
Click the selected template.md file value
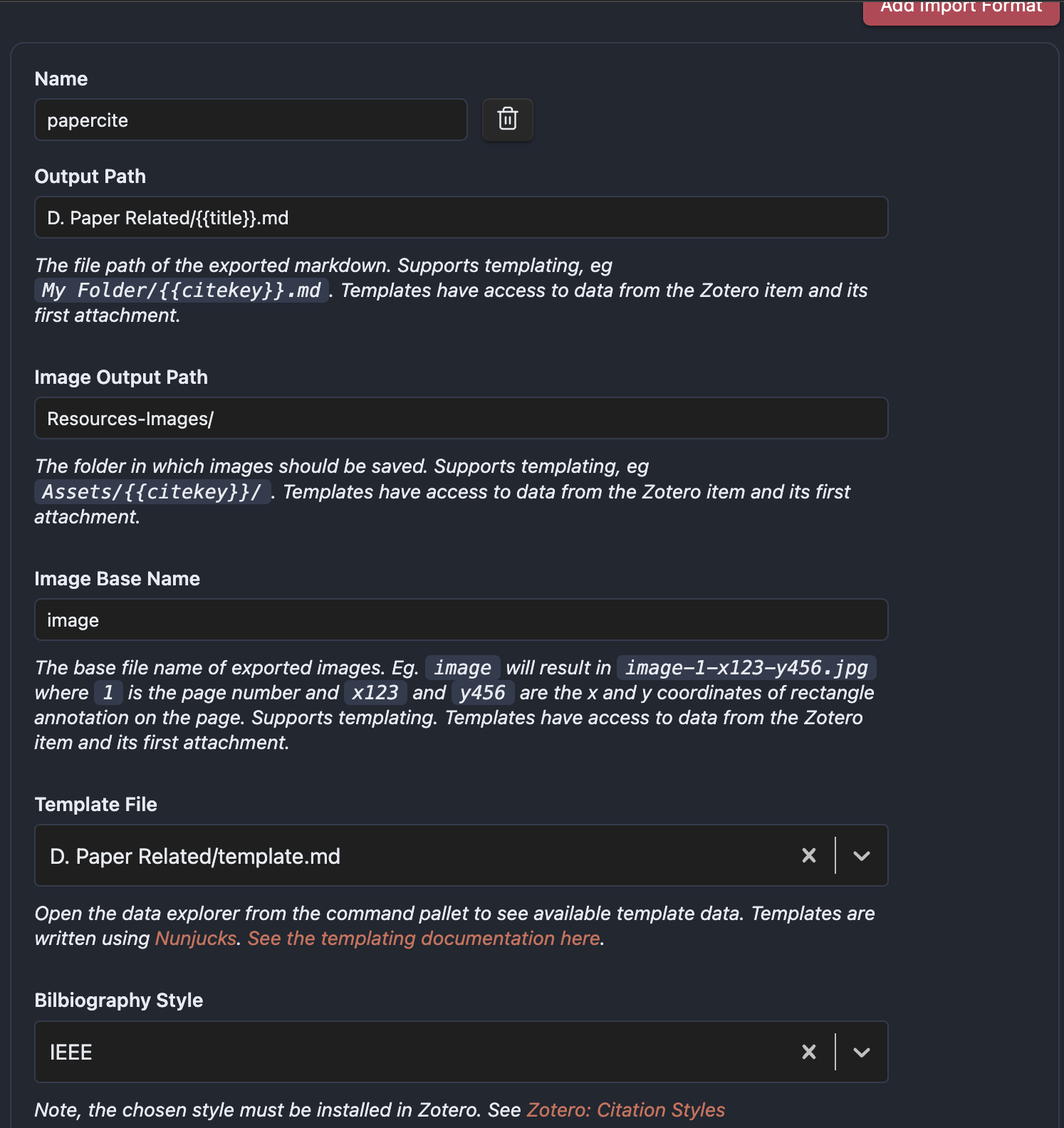tap(195, 856)
